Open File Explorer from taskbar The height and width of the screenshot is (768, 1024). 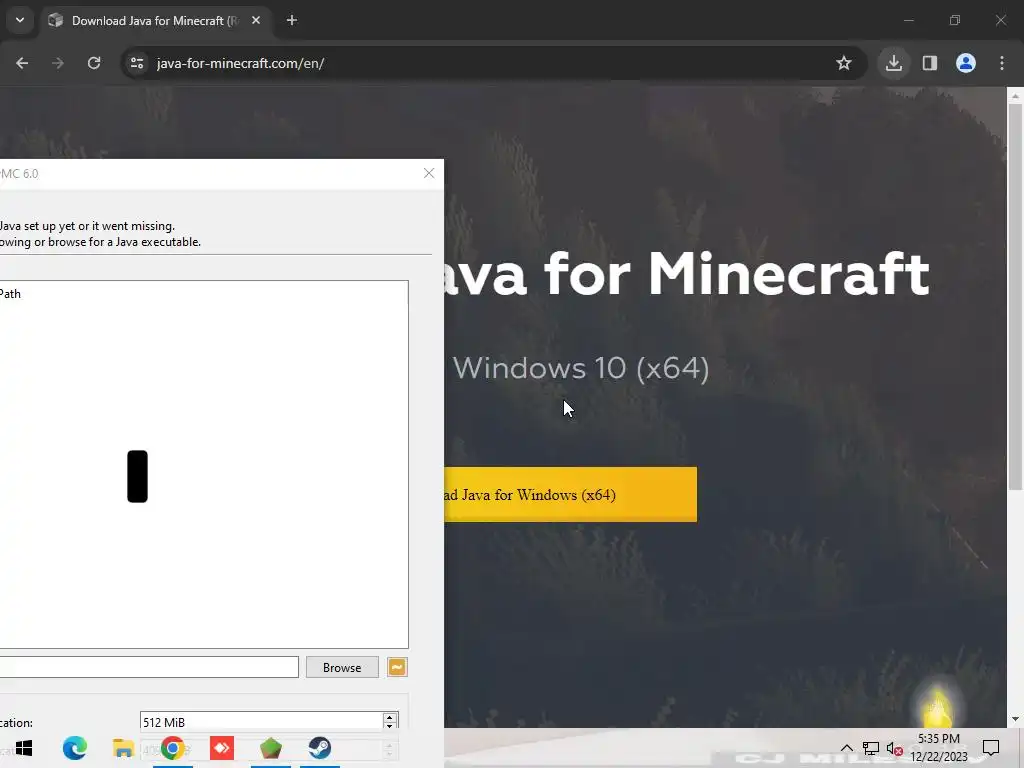[x=123, y=748]
